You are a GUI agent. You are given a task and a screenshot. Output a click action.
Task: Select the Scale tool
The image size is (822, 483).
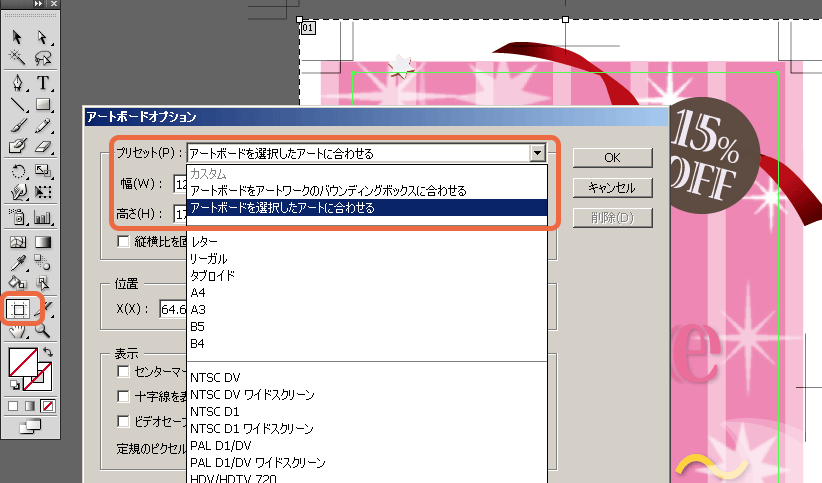click(42, 171)
